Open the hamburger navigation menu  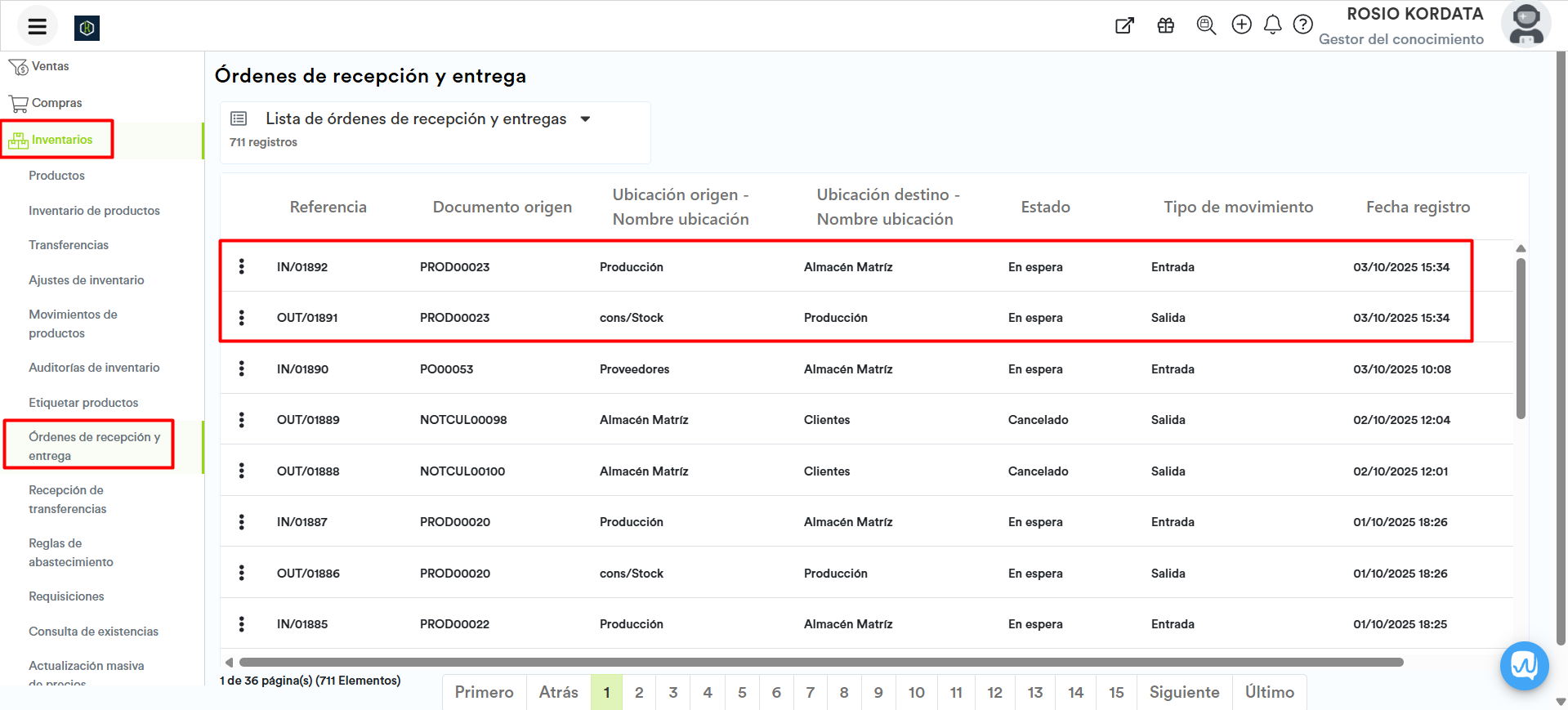click(37, 26)
